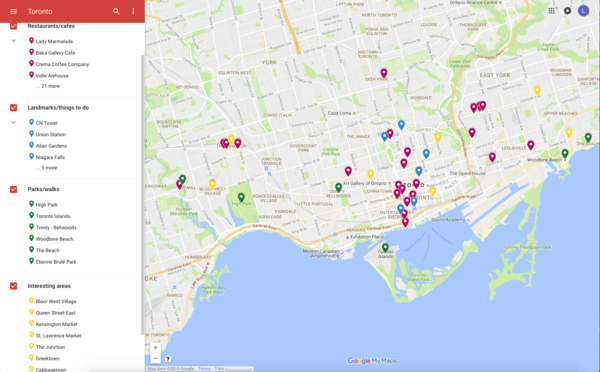The width and height of the screenshot is (600, 372).
Task: Select Niagara Falls in the list
Action: [50, 157]
